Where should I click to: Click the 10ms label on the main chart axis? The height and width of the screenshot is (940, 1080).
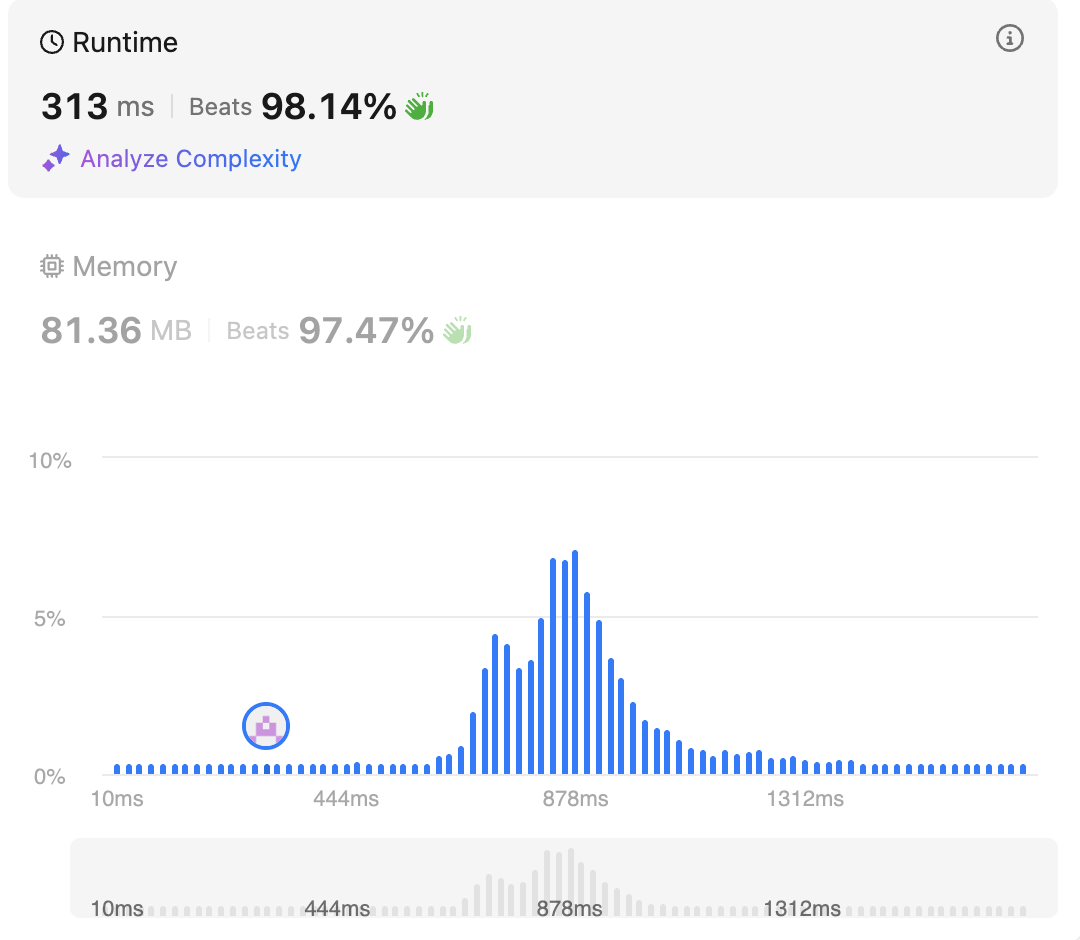pos(116,799)
